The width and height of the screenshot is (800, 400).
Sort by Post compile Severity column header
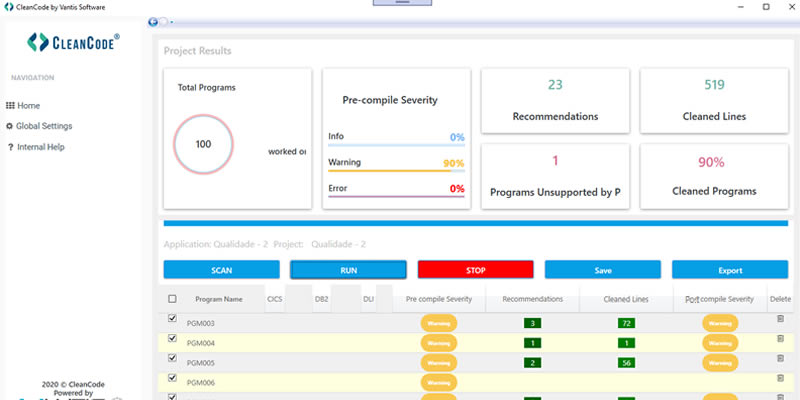720,299
